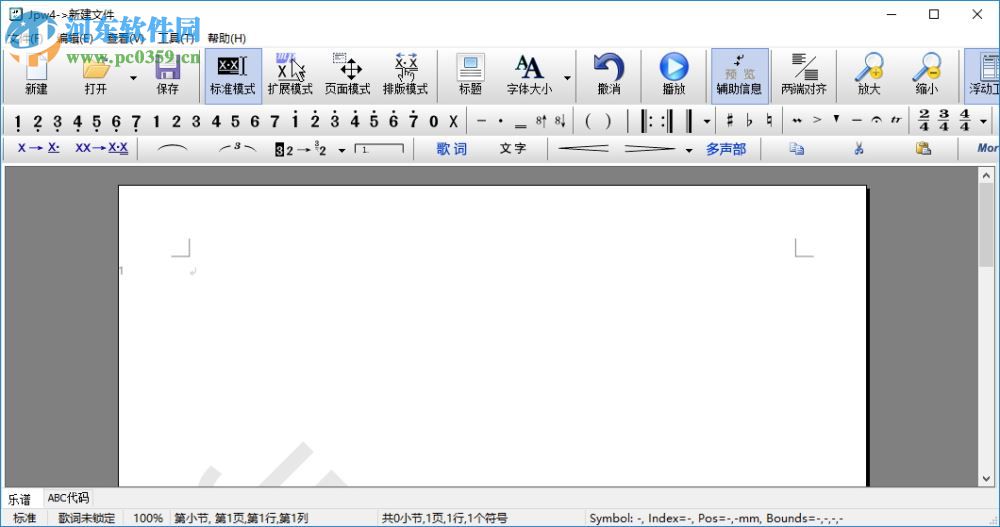This screenshot has height=527, width=1000.
Task: Click the 撤消 undo icon
Action: 609,76
